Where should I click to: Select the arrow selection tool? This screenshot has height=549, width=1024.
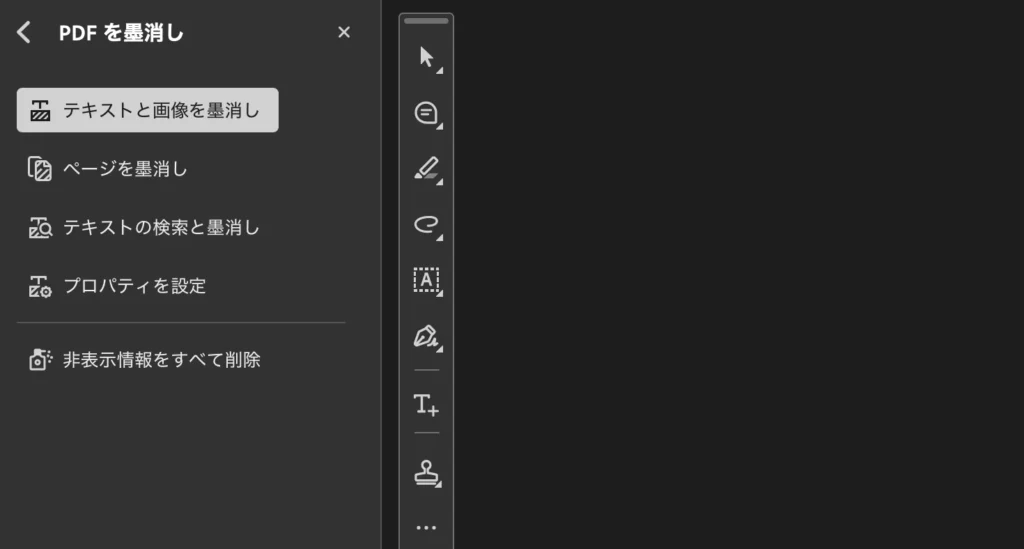coord(427,58)
